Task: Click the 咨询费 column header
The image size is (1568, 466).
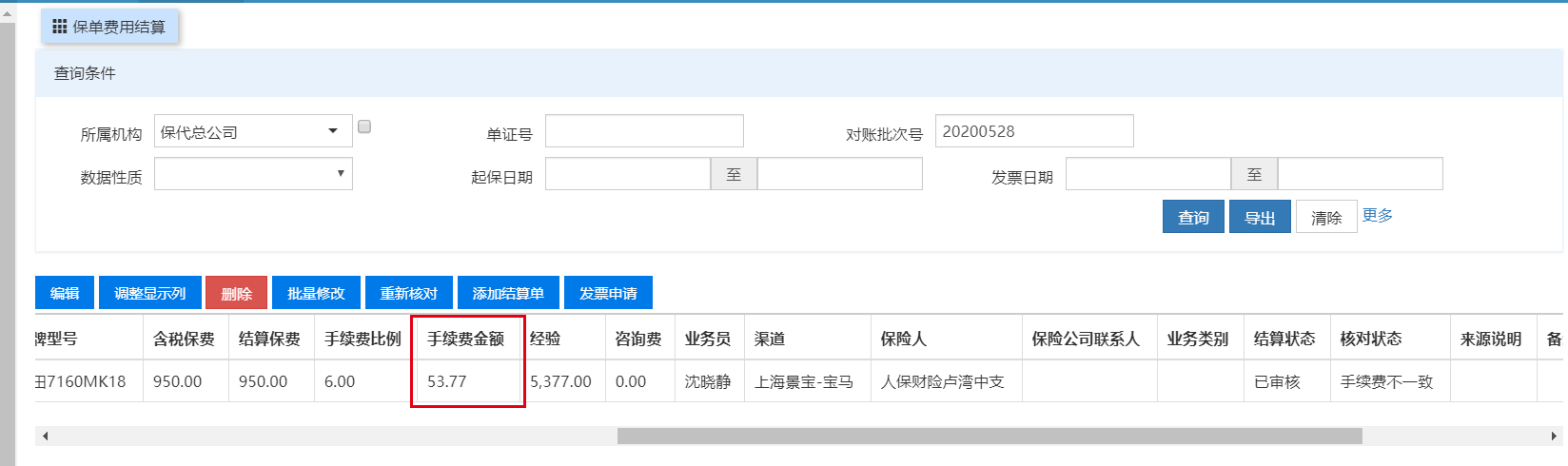Action: 638,339
